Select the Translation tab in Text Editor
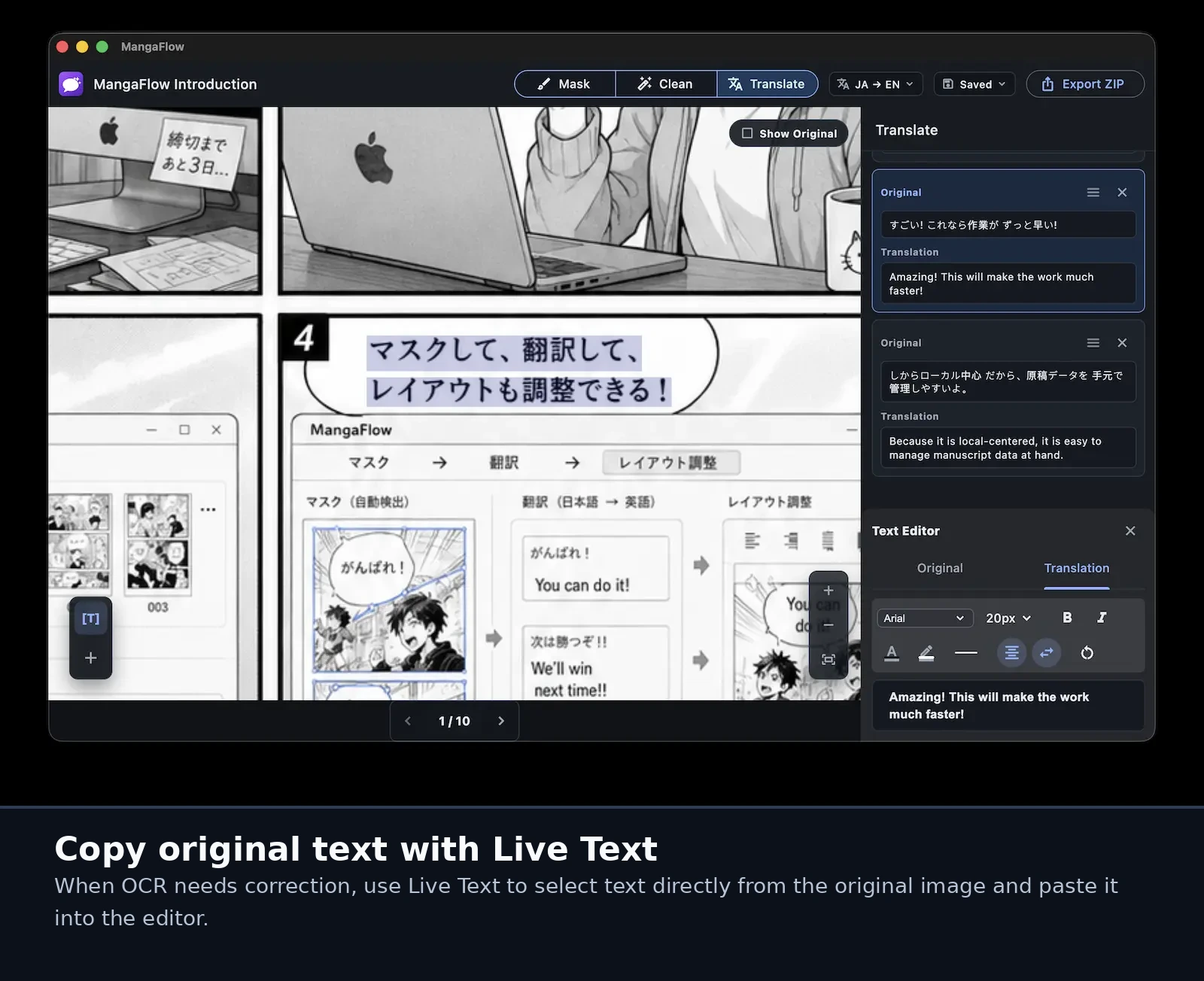Viewport: 1204px width, 981px height. coord(1076,568)
